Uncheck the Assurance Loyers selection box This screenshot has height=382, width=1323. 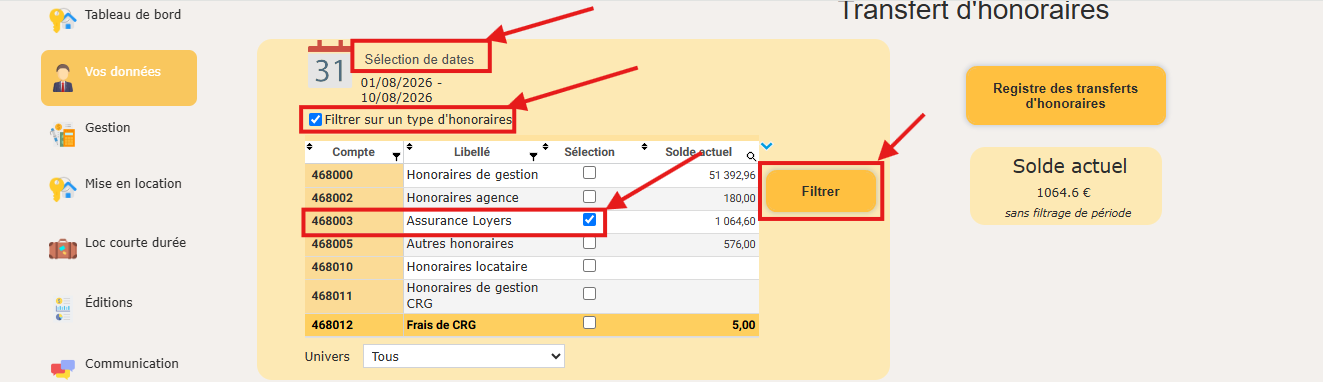pyautogui.click(x=589, y=220)
